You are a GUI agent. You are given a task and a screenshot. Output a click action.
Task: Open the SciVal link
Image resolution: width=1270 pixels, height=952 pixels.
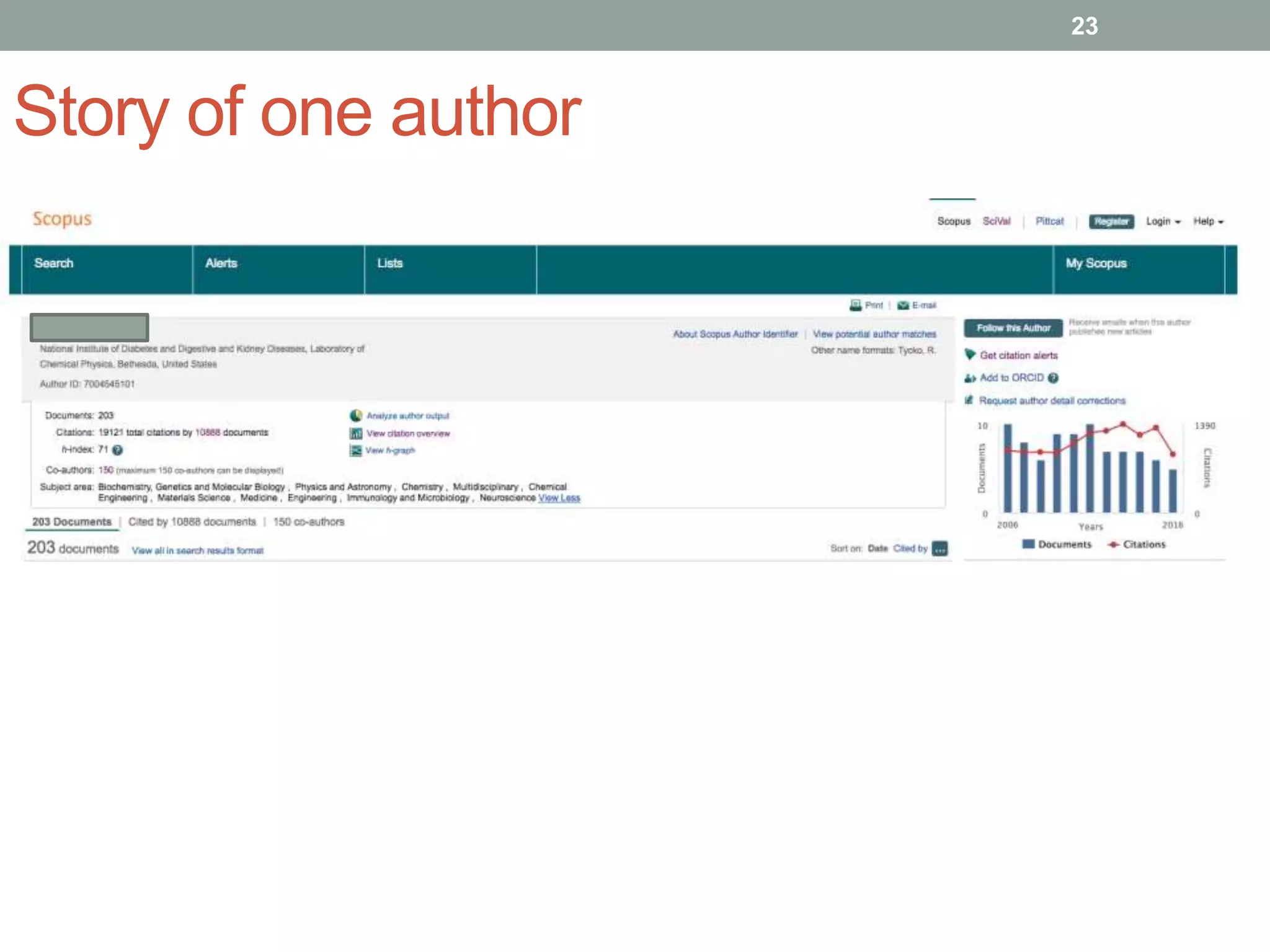click(997, 221)
